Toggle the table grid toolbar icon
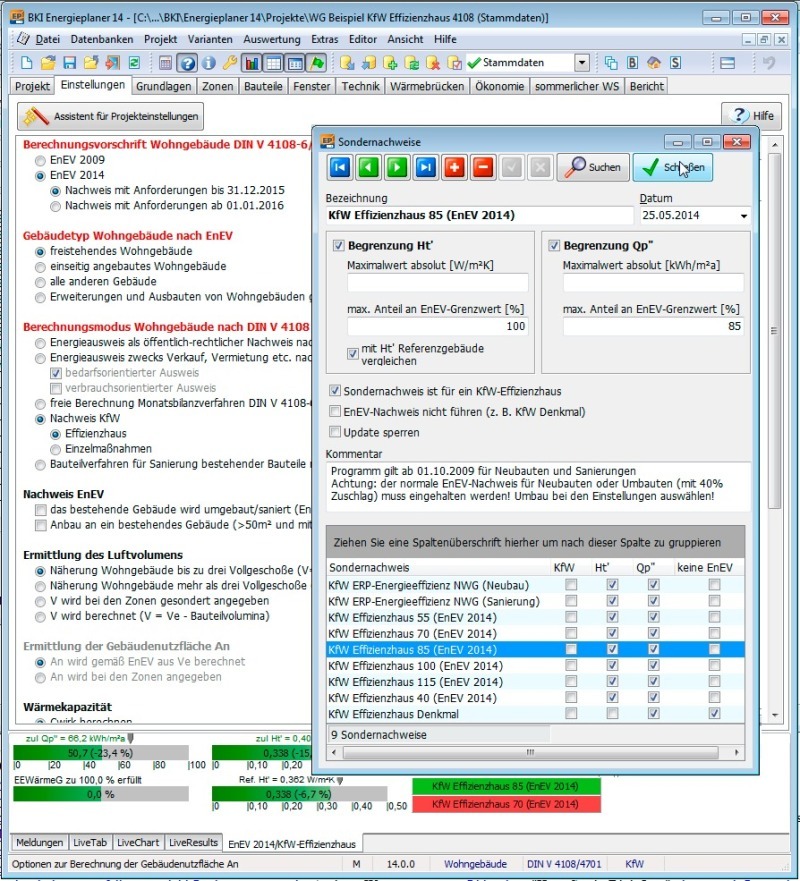 pyautogui.click(x=274, y=63)
